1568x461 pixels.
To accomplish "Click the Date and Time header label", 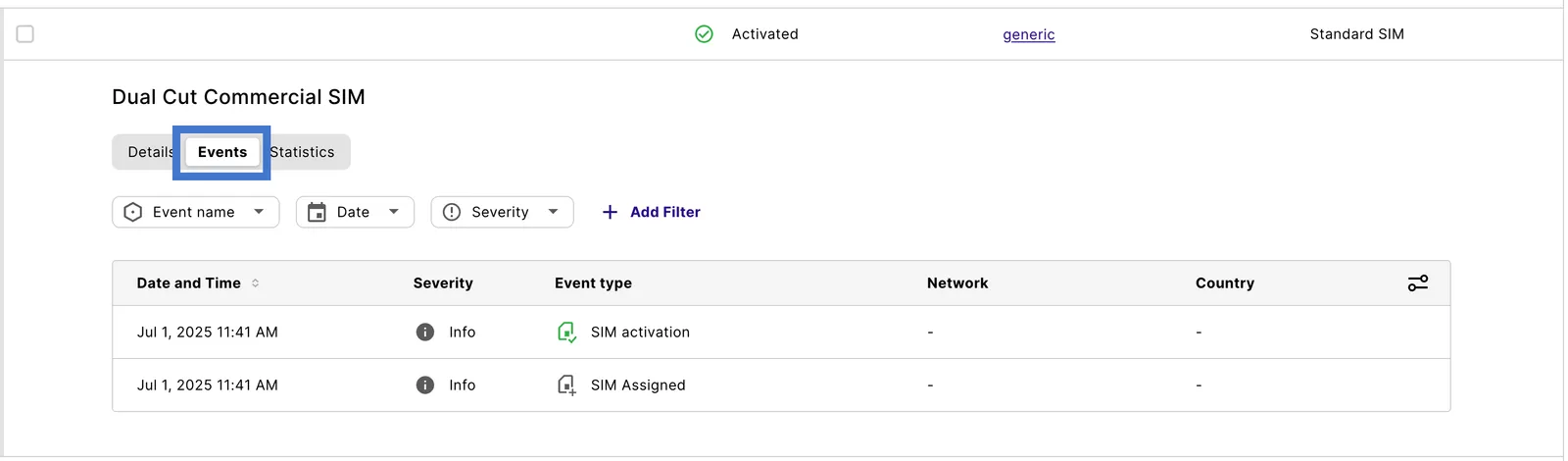I will tap(188, 282).
